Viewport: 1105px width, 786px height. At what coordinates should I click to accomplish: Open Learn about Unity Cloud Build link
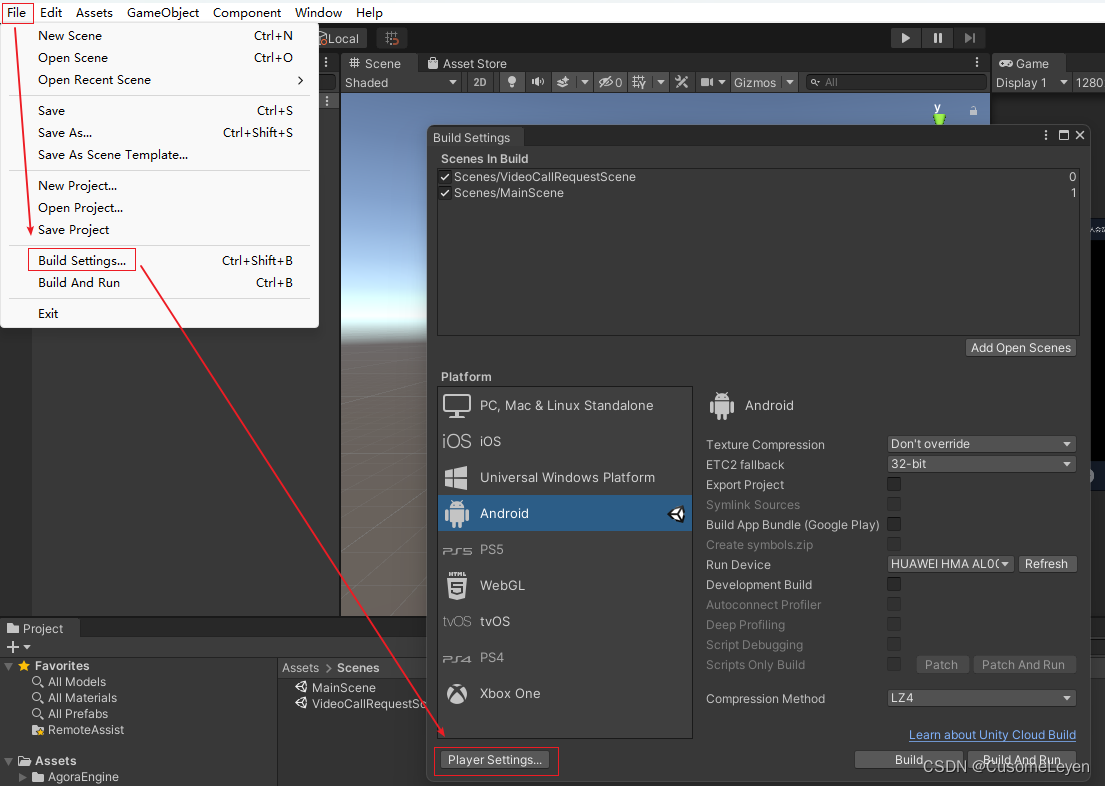tap(992, 735)
